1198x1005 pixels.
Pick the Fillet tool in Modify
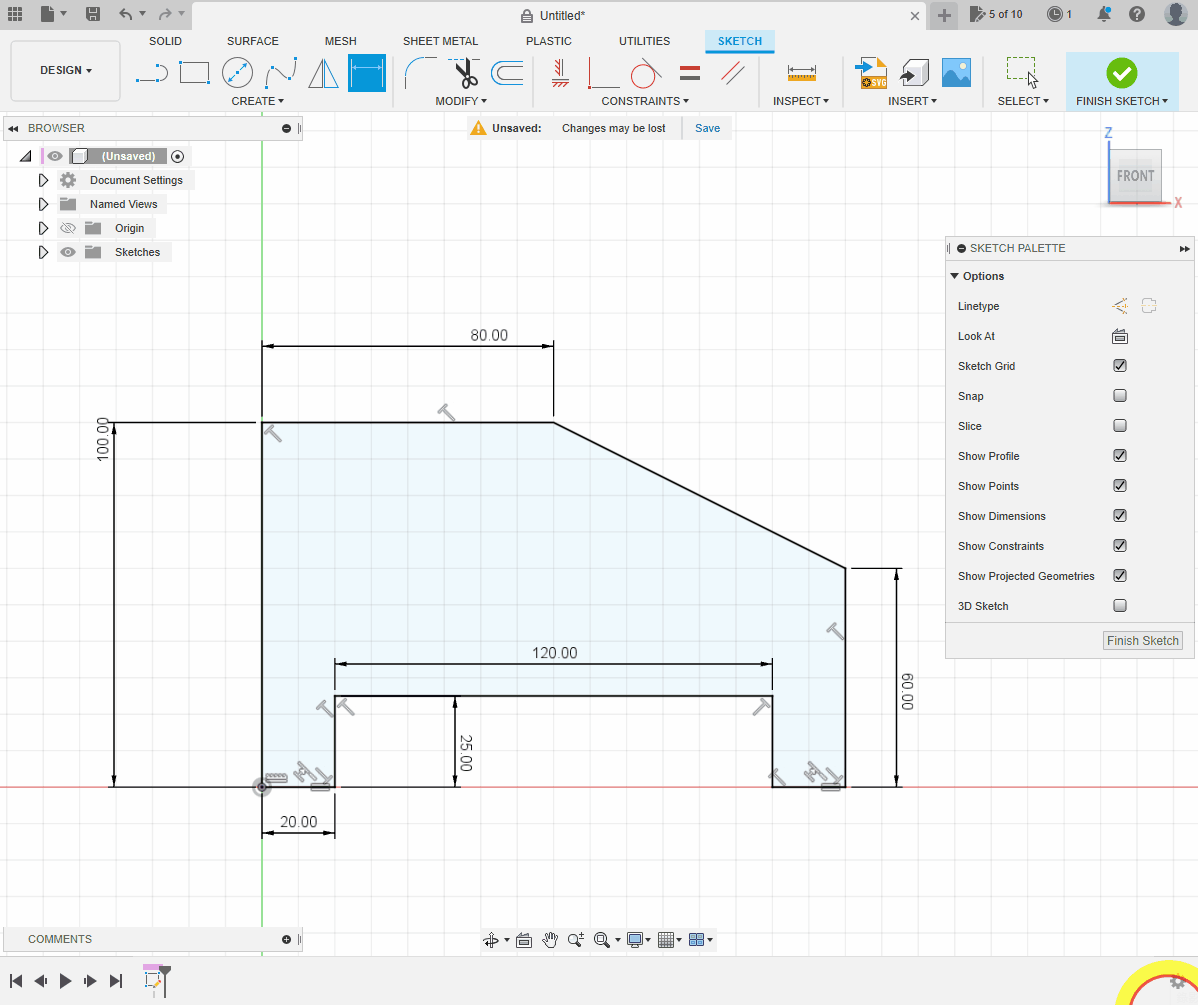tap(420, 73)
